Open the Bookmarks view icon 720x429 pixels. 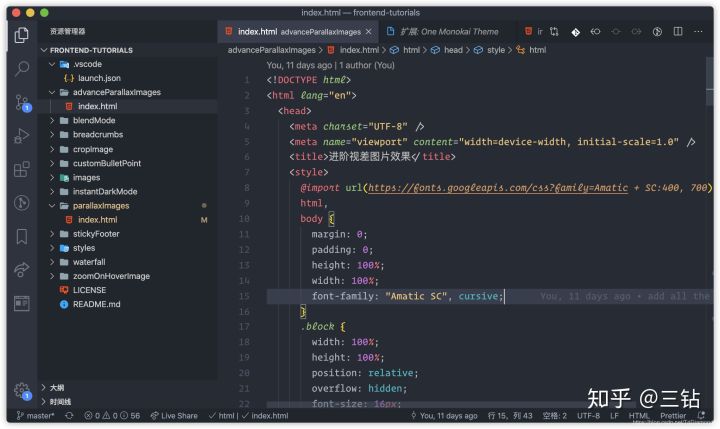pos(22,237)
